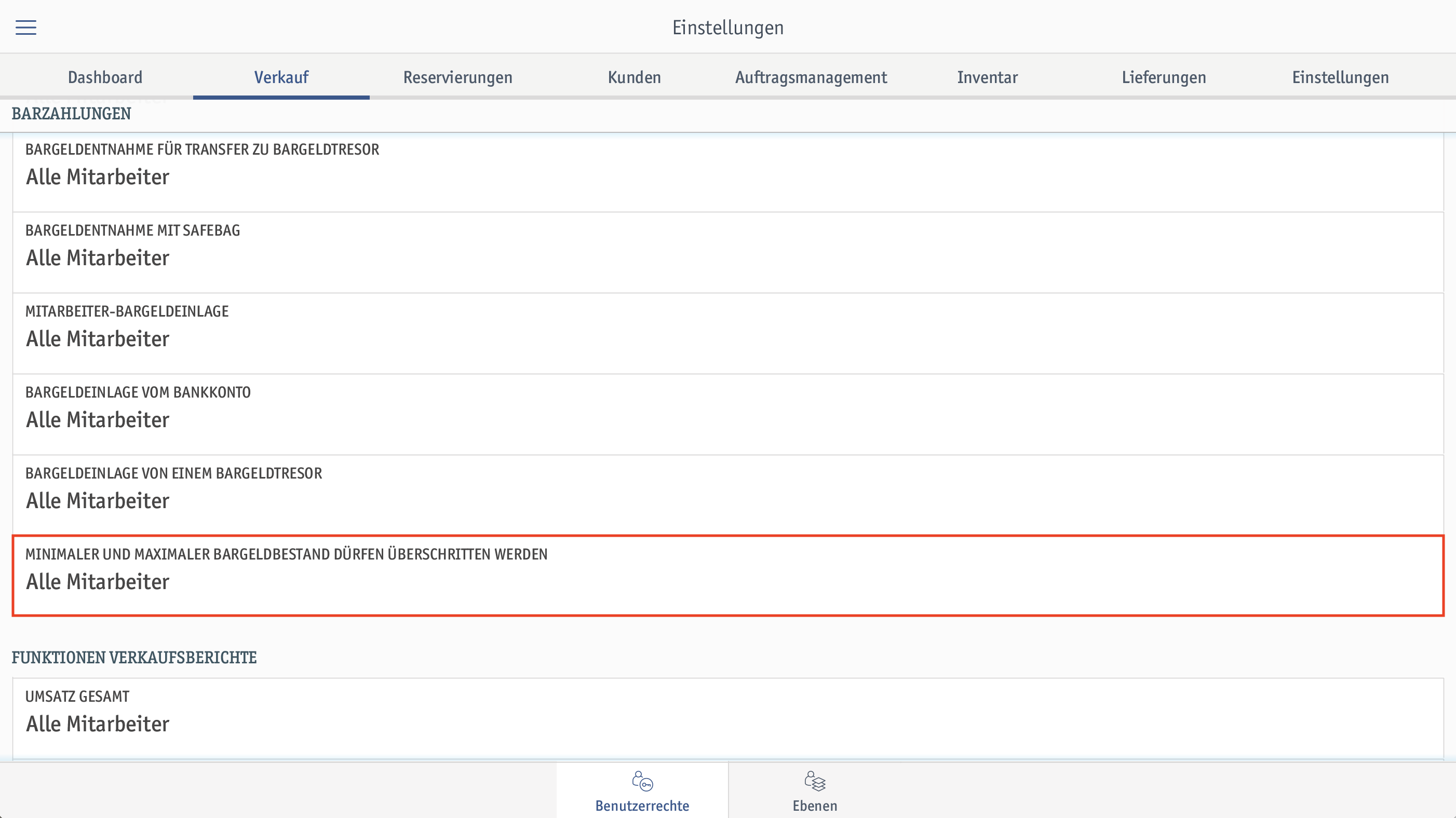
Task: Switch to the Dashboard tab
Action: pos(105,77)
